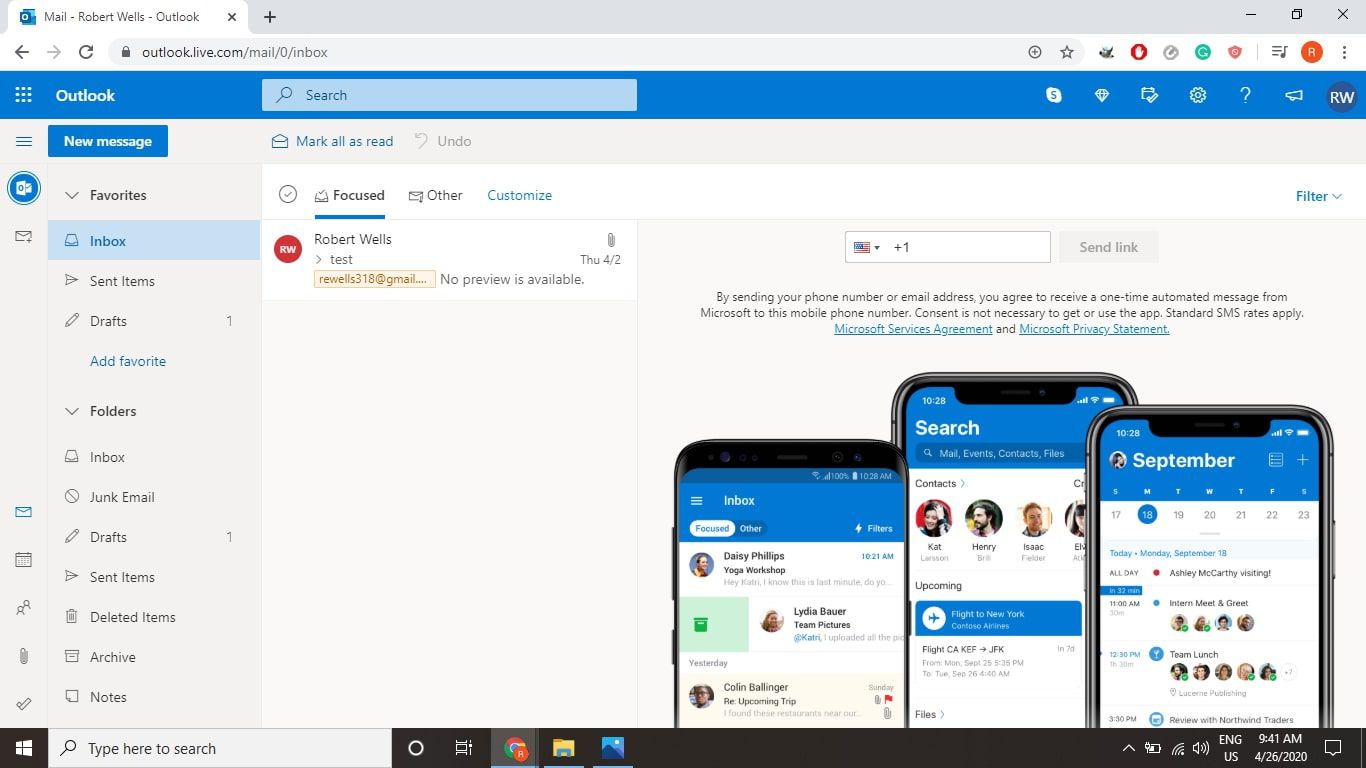This screenshot has width=1366, height=768.
Task: Open the Windows Start menu
Action: click(x=24, y=748)
